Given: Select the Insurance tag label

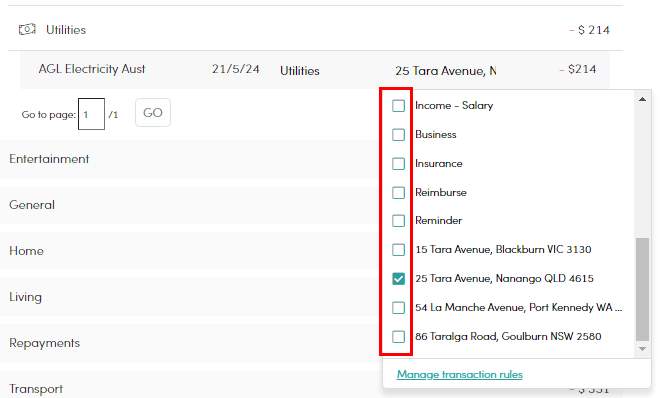Looking at the screenshot, I should tap(438, 164).
